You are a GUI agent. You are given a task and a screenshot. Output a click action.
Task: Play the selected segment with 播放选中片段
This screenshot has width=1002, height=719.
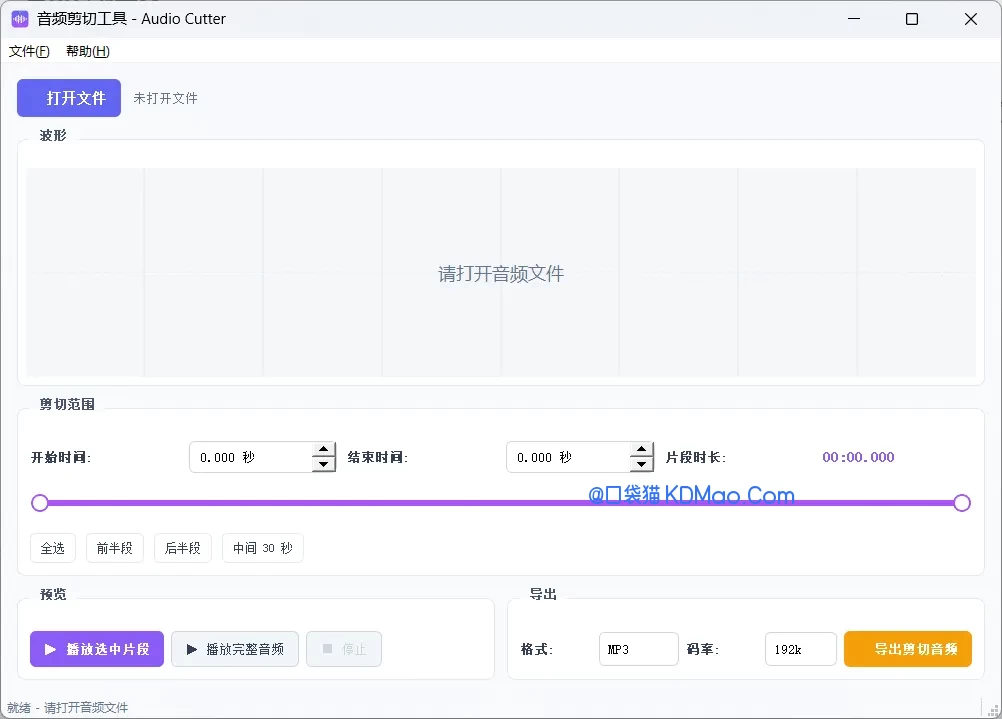point(97,649)
